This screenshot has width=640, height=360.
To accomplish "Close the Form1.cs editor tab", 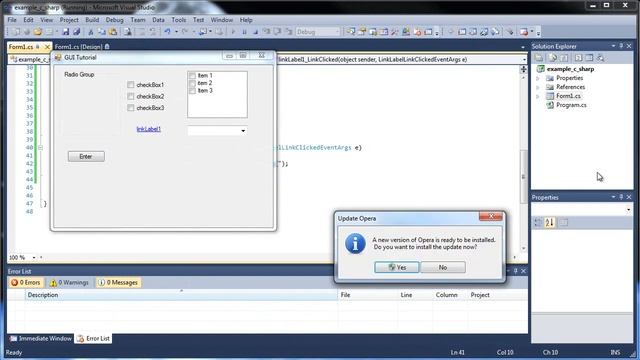I will coord(47,47).
